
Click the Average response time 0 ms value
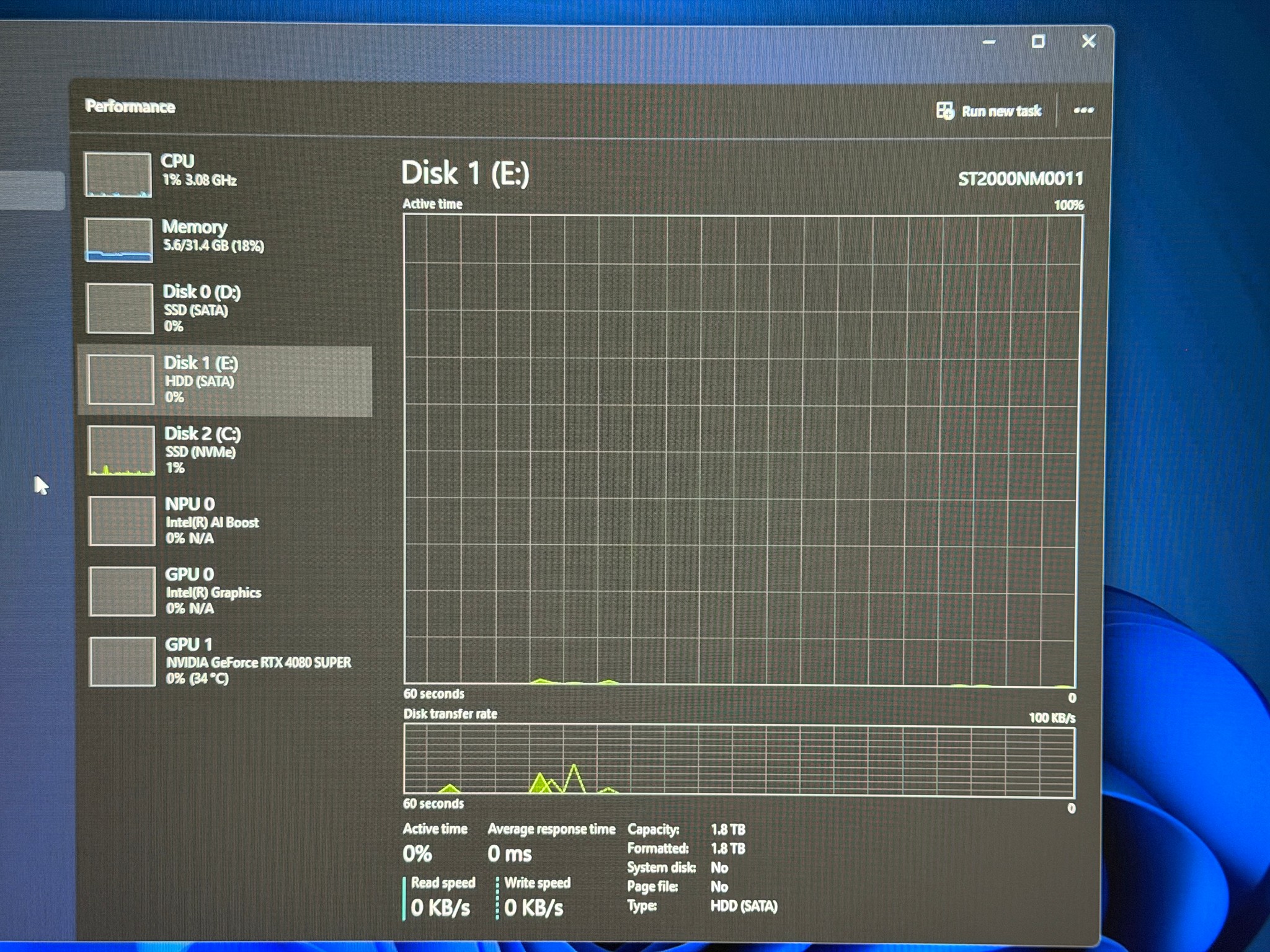pyautogui.click(x=510, y=854)
